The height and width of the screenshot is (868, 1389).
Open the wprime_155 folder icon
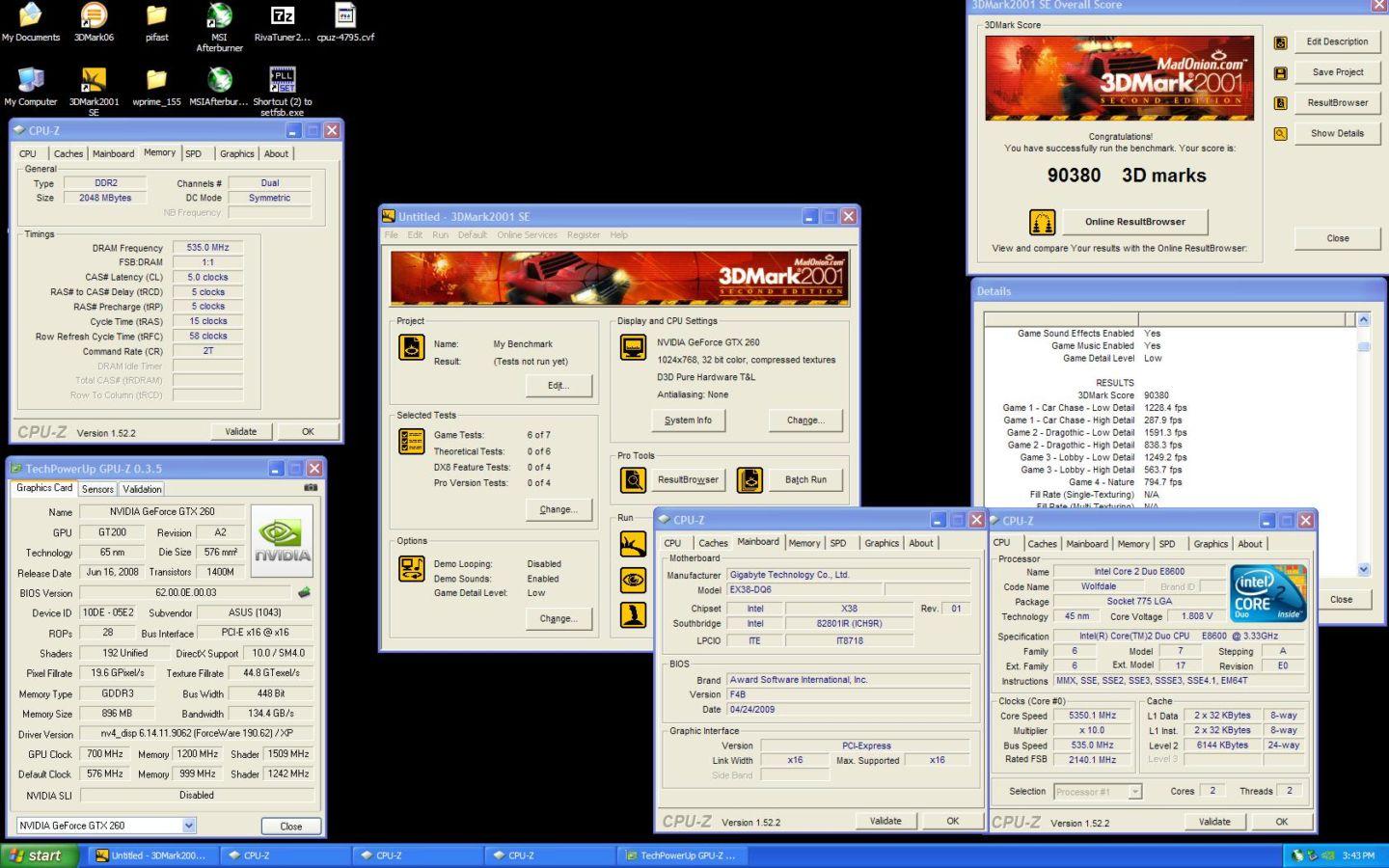(156, 87)
